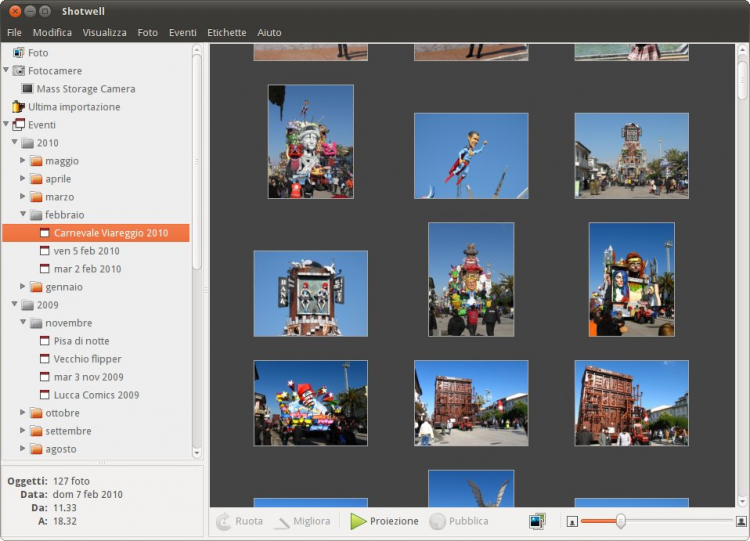Image resolution: width=750 pixels, height=541 pixels.
Task: Collapse the febbraio folder
Action: [x=24, y=215]
